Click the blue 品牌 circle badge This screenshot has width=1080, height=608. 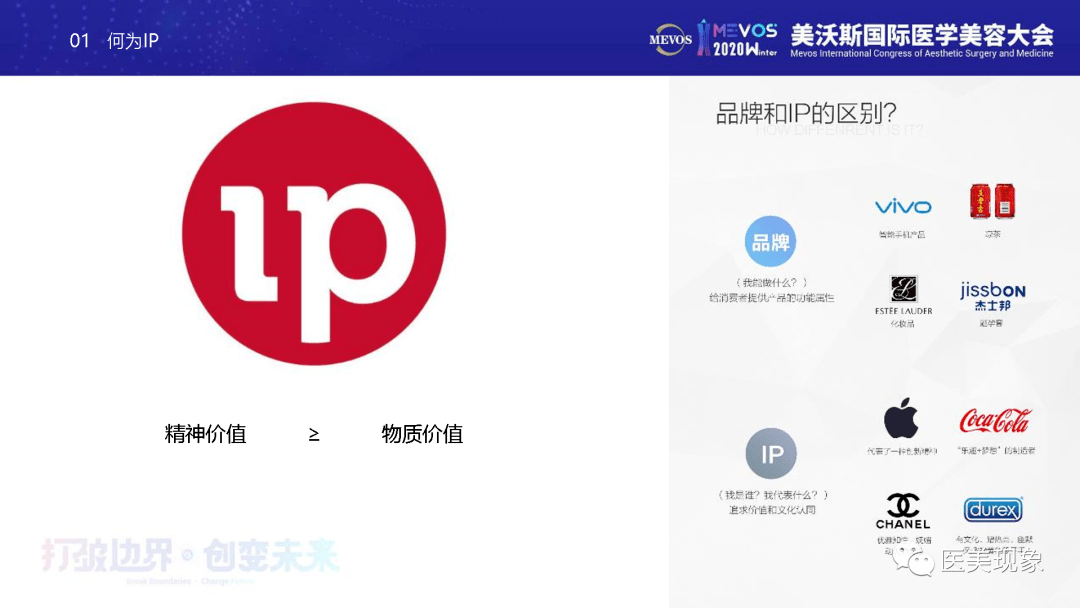point(770,242)
